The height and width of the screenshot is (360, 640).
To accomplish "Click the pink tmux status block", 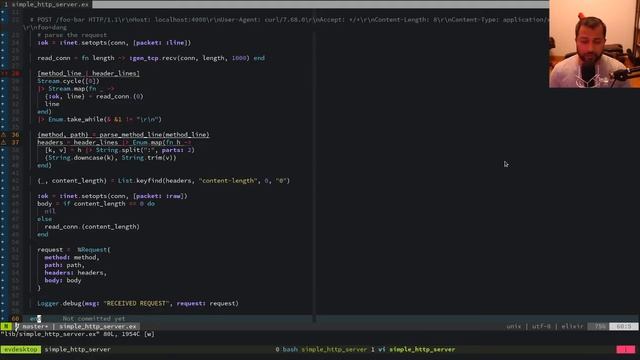I will point(626,349).
